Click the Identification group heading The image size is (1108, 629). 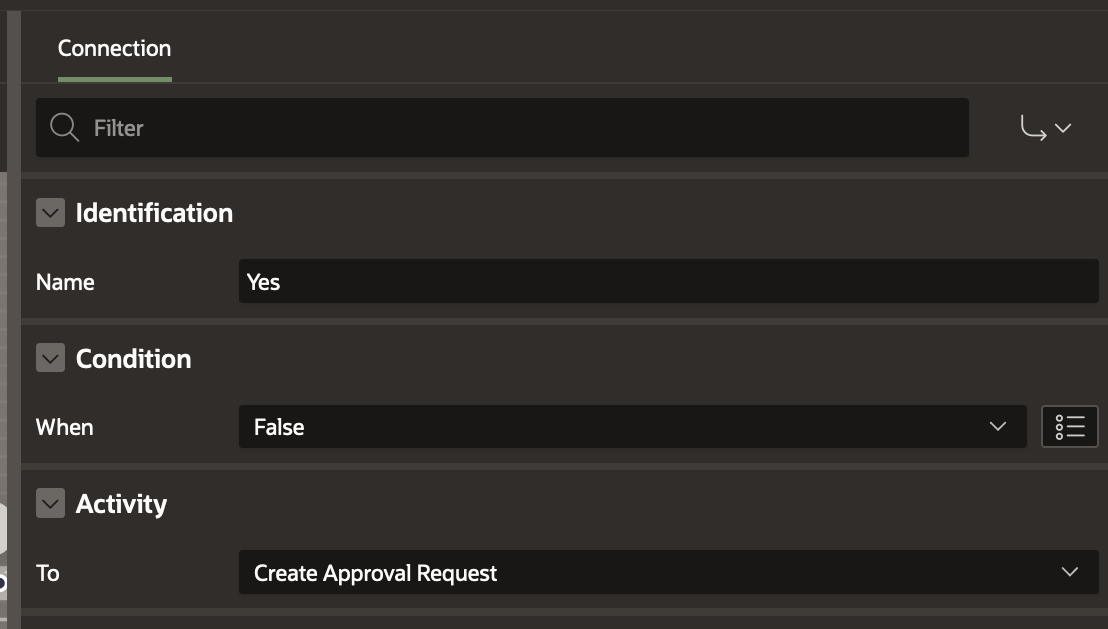tap(154, 213)
